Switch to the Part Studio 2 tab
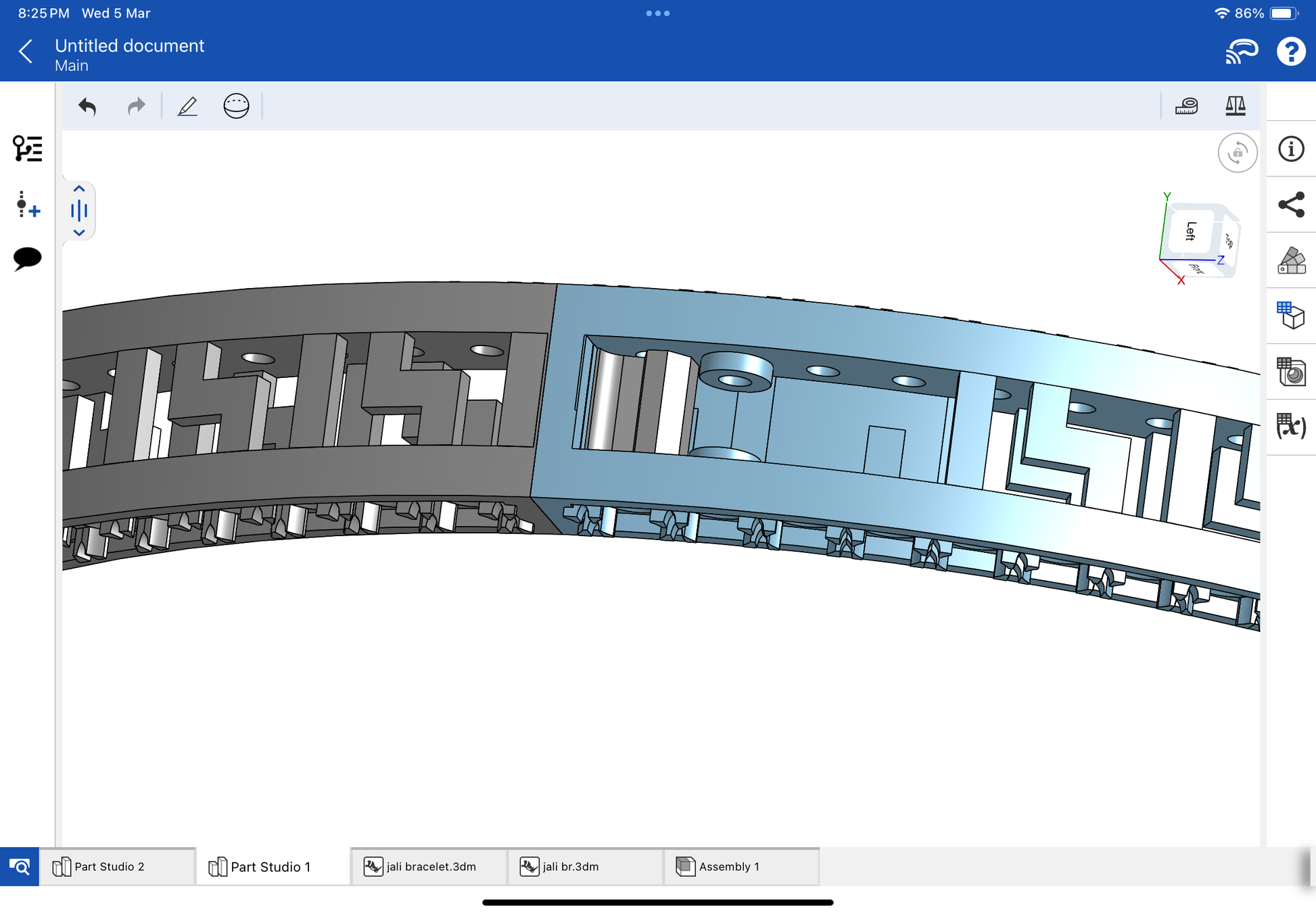The height and width of the screenshot is (914, 1316). 109,867
